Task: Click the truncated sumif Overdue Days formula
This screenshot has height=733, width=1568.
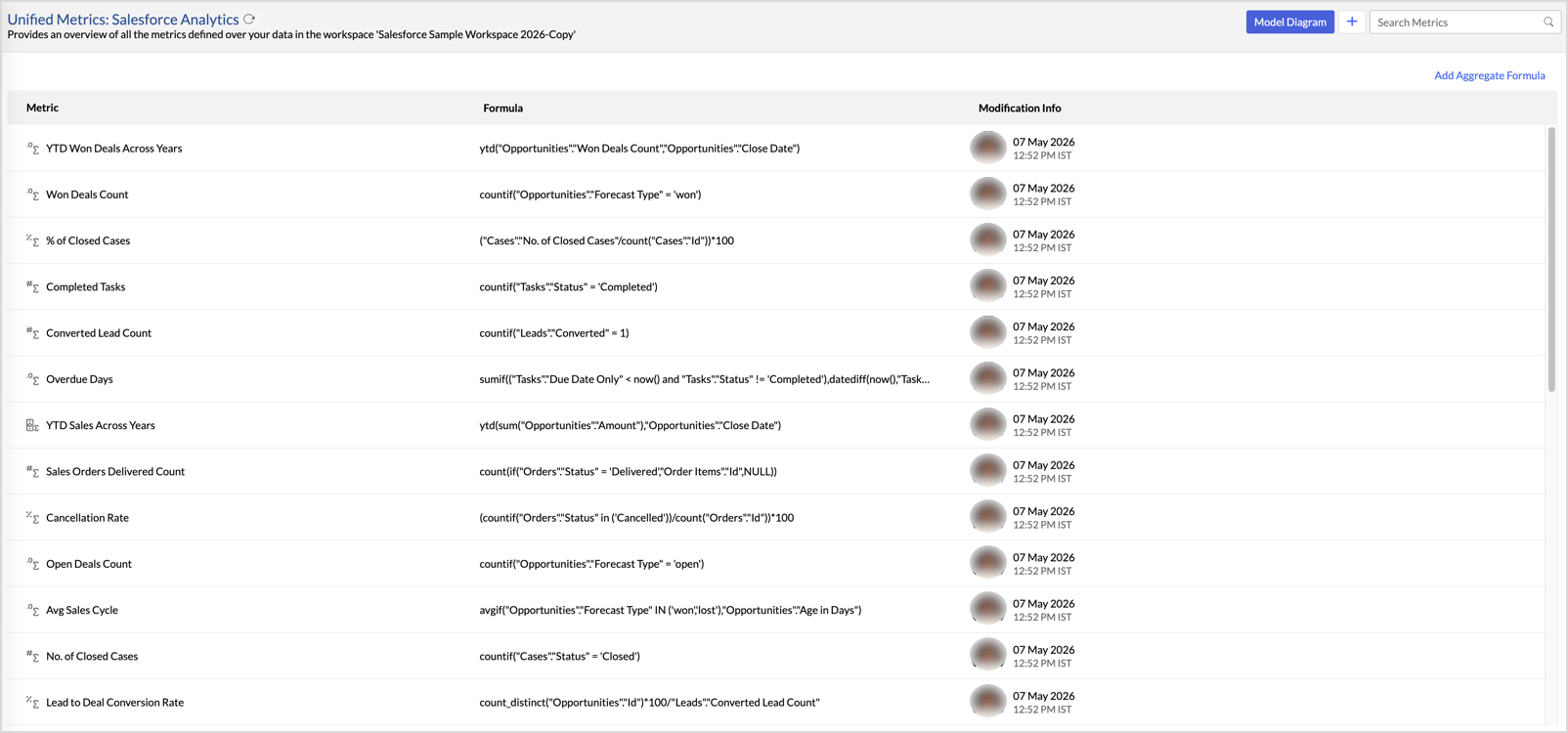Action: (704, 379)
